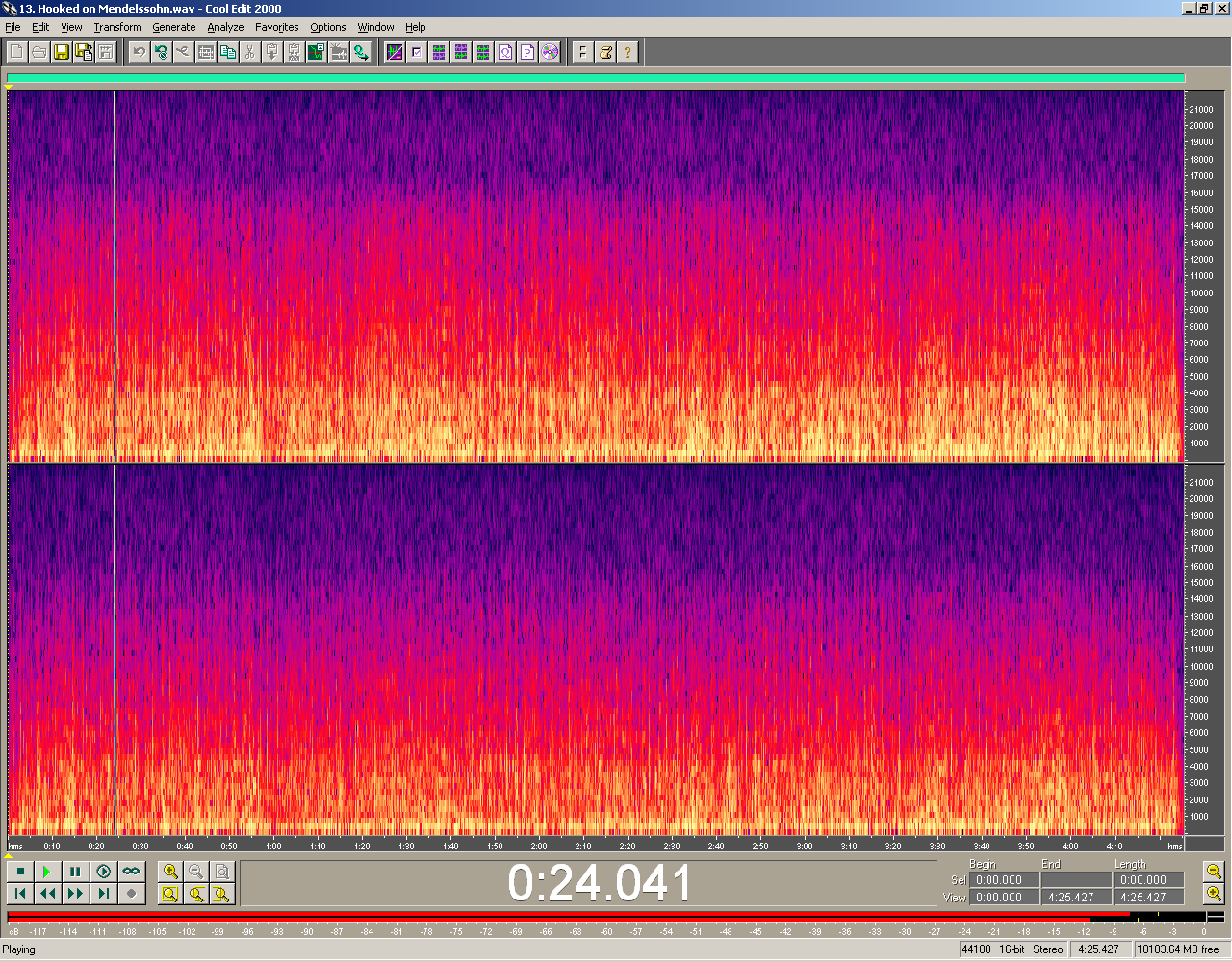Image resolution: width=1232 pixels, height=962 pixels.
Task: Toggle loop playback (infinity icon)
Action: point(131,872)
